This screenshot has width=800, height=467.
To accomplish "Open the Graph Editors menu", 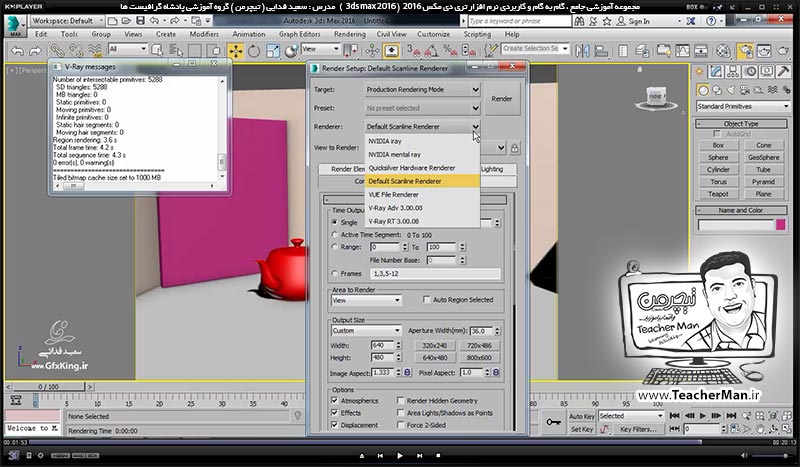I will [299, 34].
